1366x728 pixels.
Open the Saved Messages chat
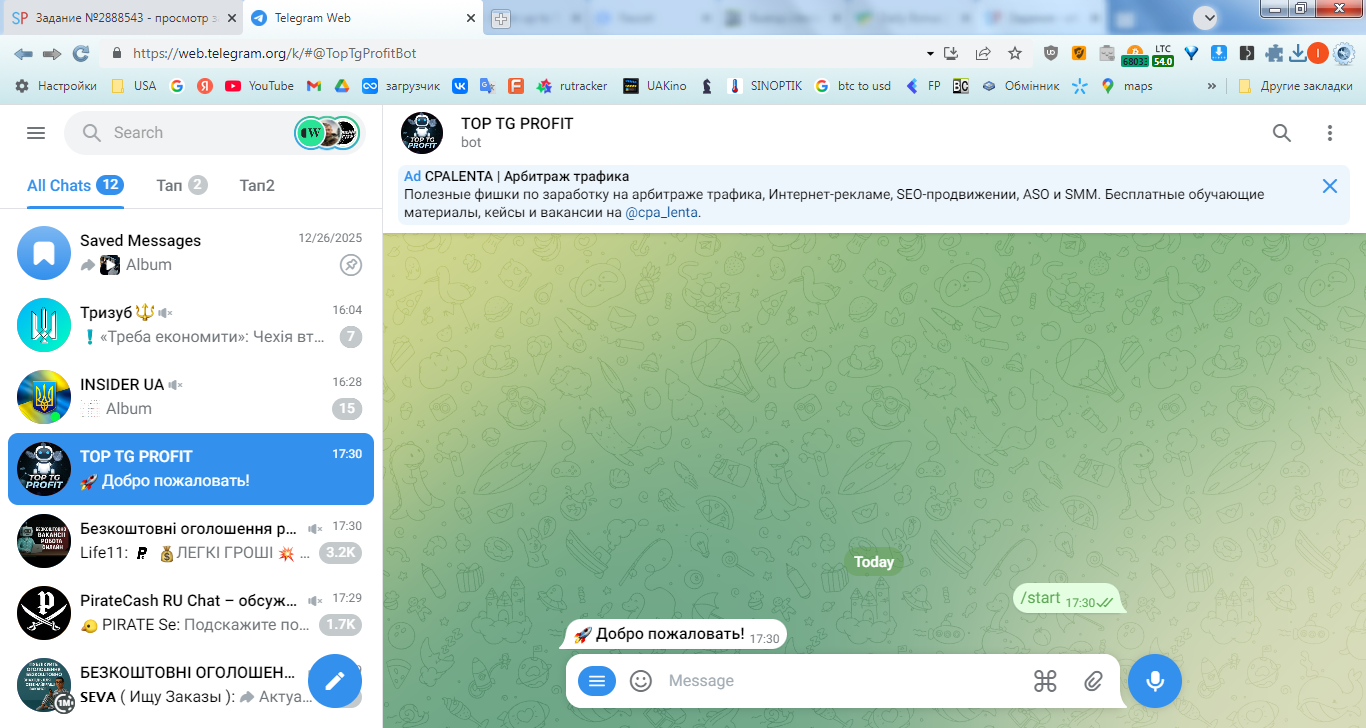(x=191, y=253)
